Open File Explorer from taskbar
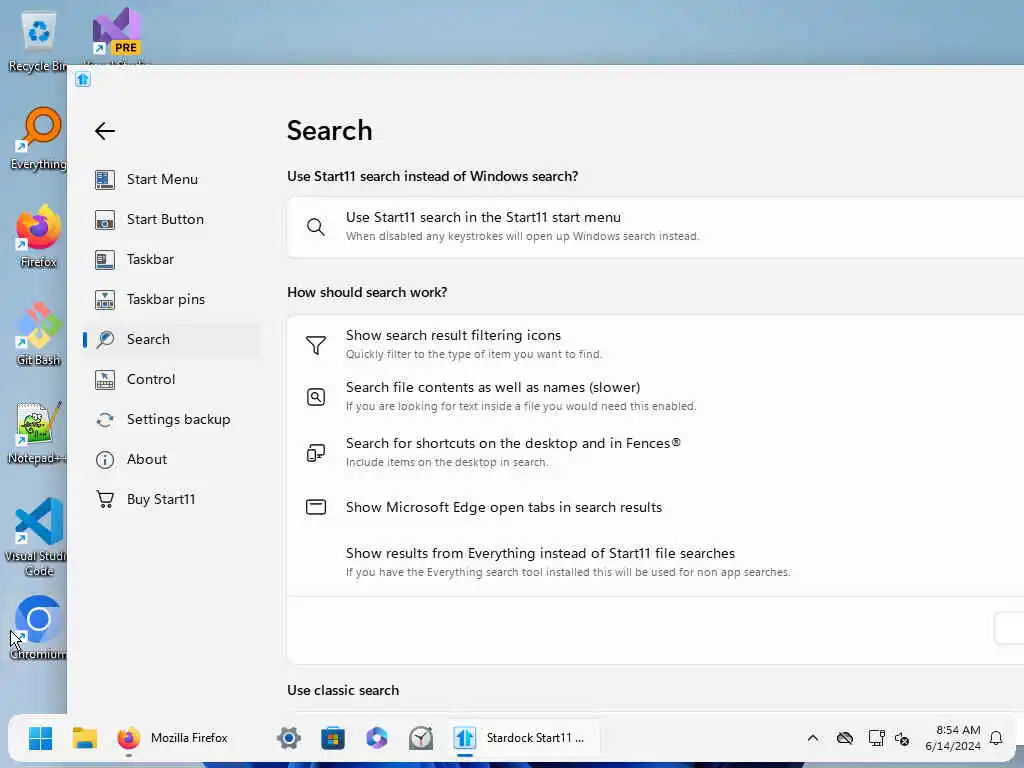Screen dimensions: 1024x768 pyautogui.click(x=85, y=739)
